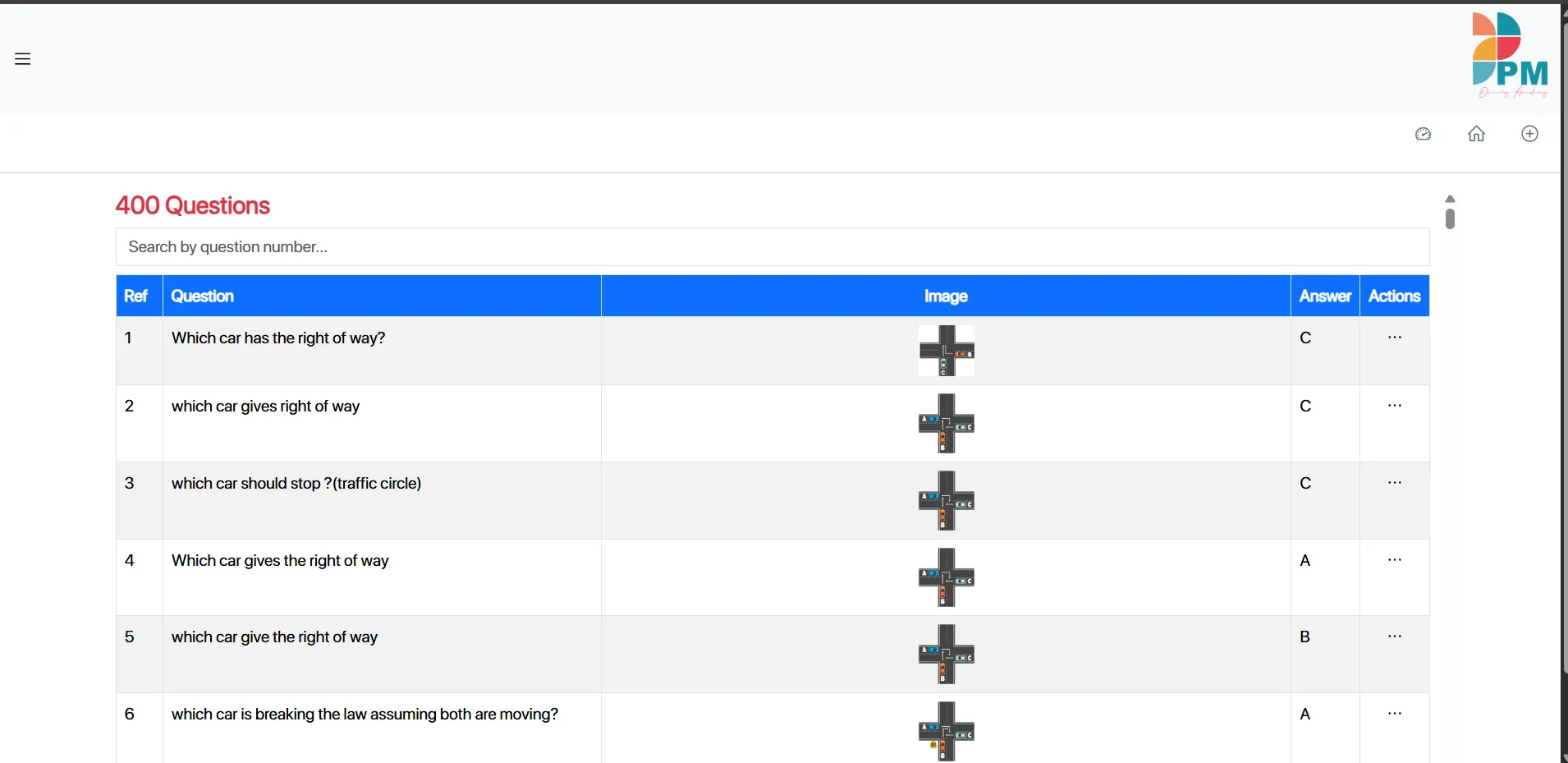This screenshot has width=1568, height=763.
Task: View the intersection thumbnail for question 3
Action: [946, 500]
